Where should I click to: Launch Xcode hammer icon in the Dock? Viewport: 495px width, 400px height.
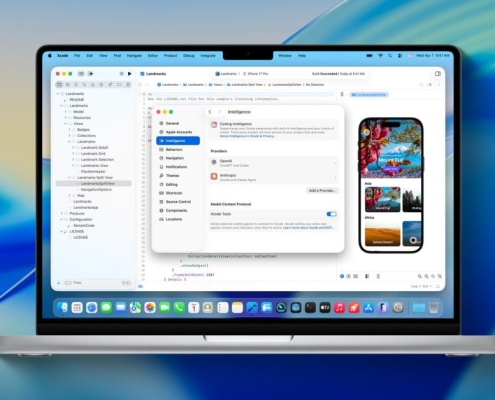[252, 307]
